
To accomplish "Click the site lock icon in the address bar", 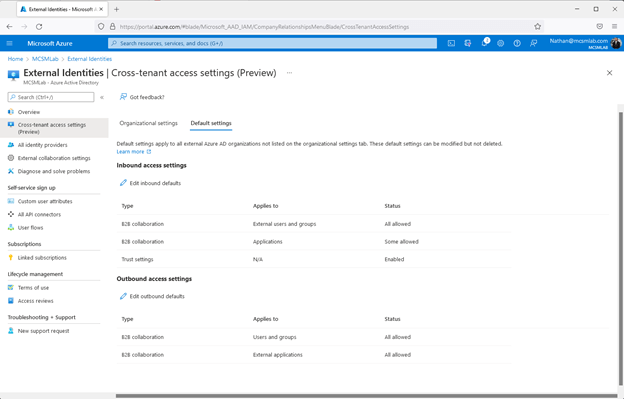I will (113, 27).
